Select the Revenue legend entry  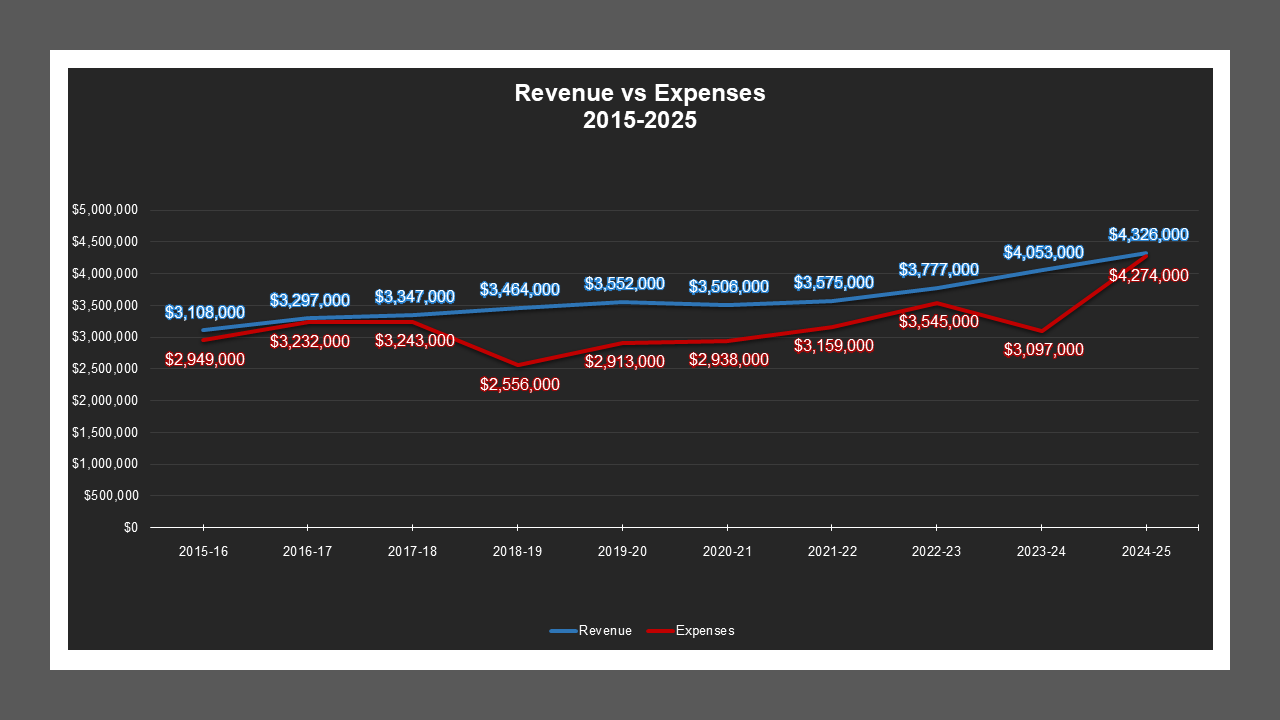pos(605,631)
